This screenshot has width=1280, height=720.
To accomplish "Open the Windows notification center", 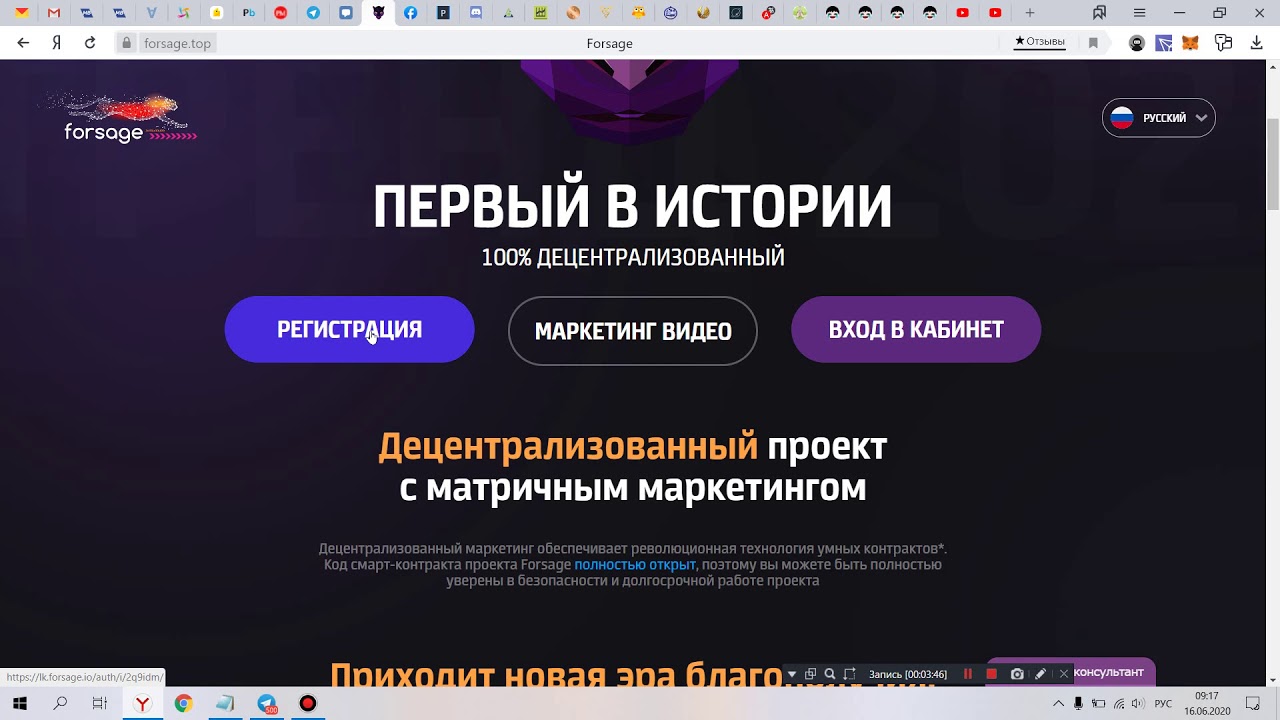I will tap(1253, 704).
